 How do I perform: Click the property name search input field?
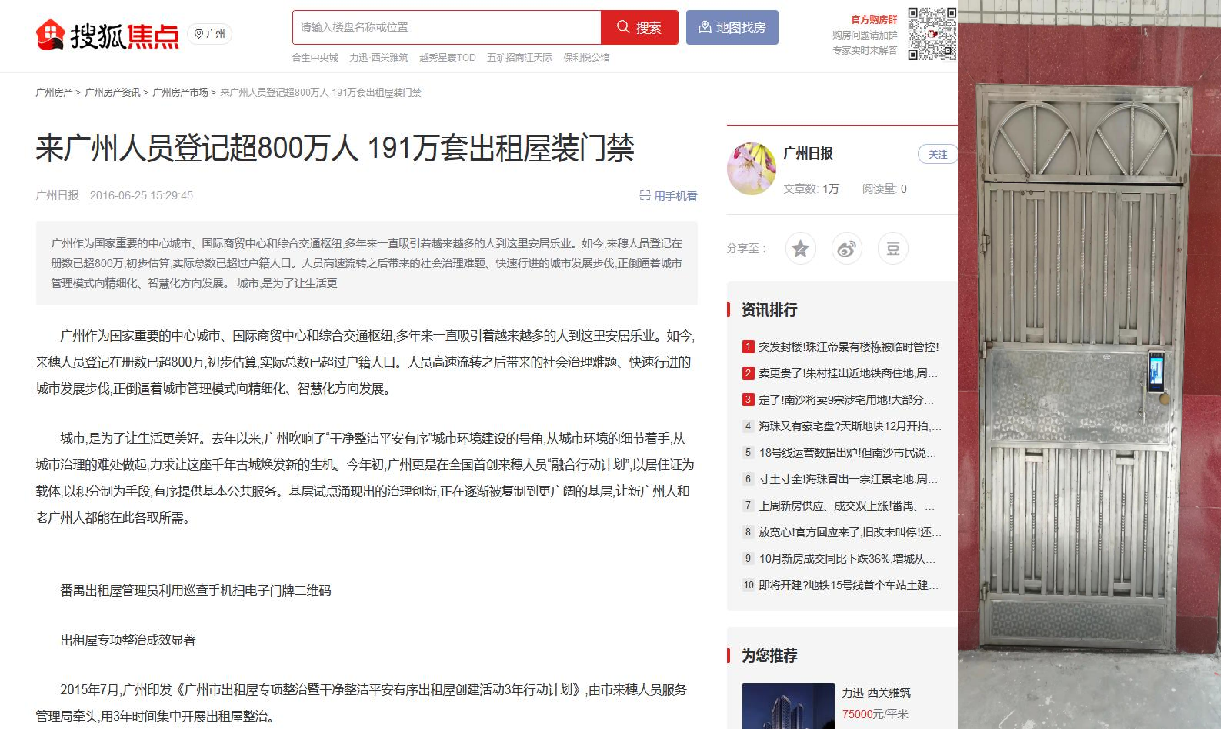click(x=447, y=28)
